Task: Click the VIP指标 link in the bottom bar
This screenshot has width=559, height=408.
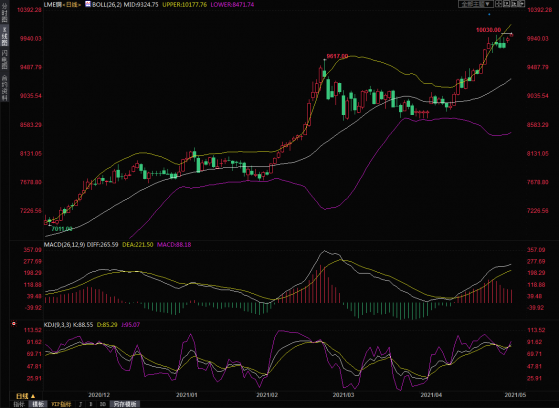Action: click(61, 404)
